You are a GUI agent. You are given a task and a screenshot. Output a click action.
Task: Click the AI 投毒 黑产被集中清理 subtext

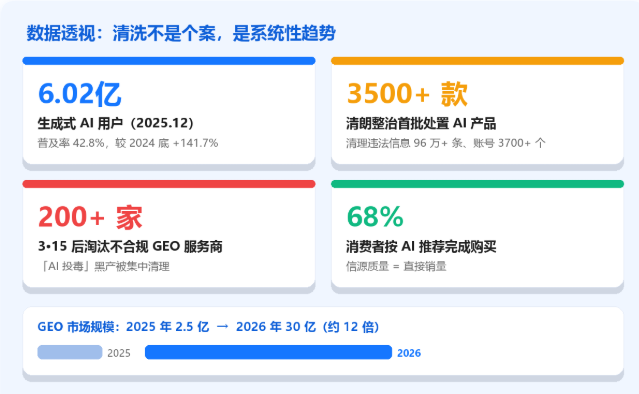tap(104, 266)
